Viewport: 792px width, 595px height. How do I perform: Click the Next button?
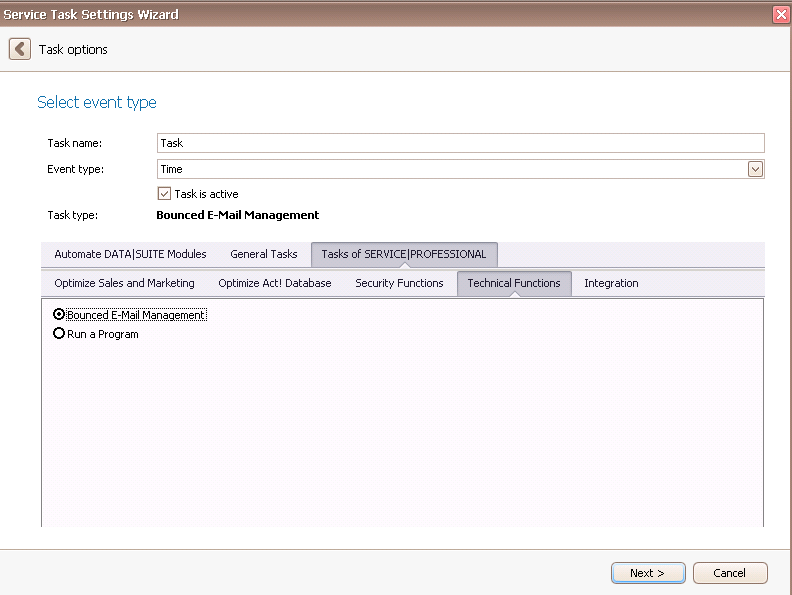pos(648,573)
